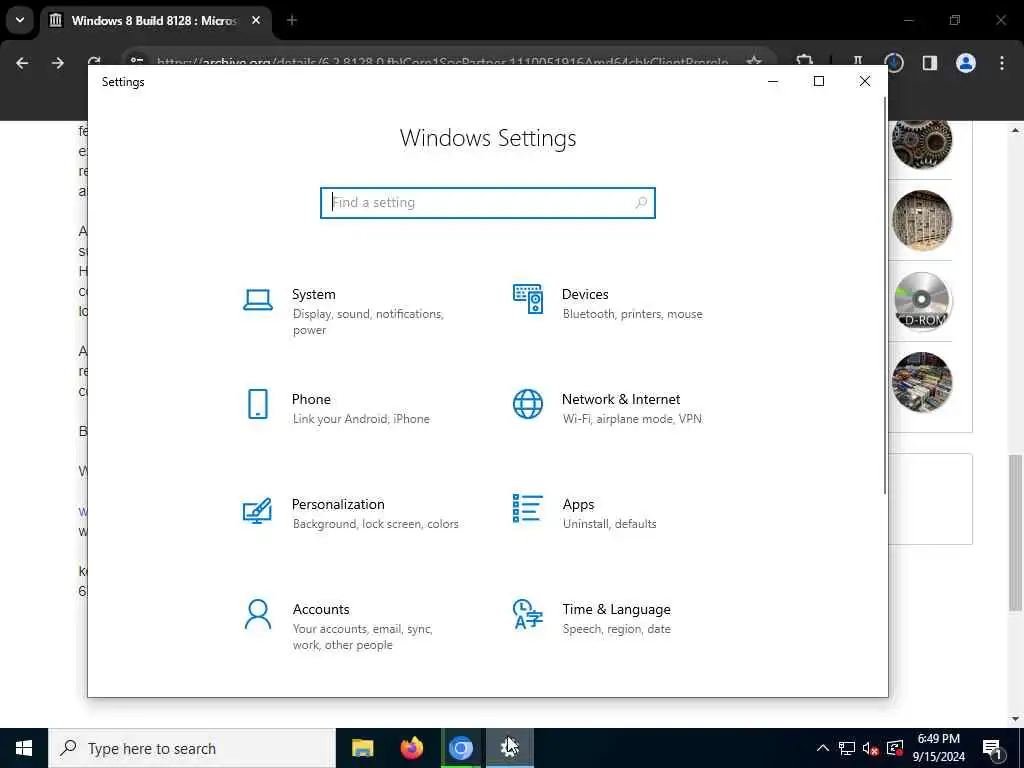The image size is (1024, 768).
Task: Open a new Chrome tab
Action: coord(292,20)
